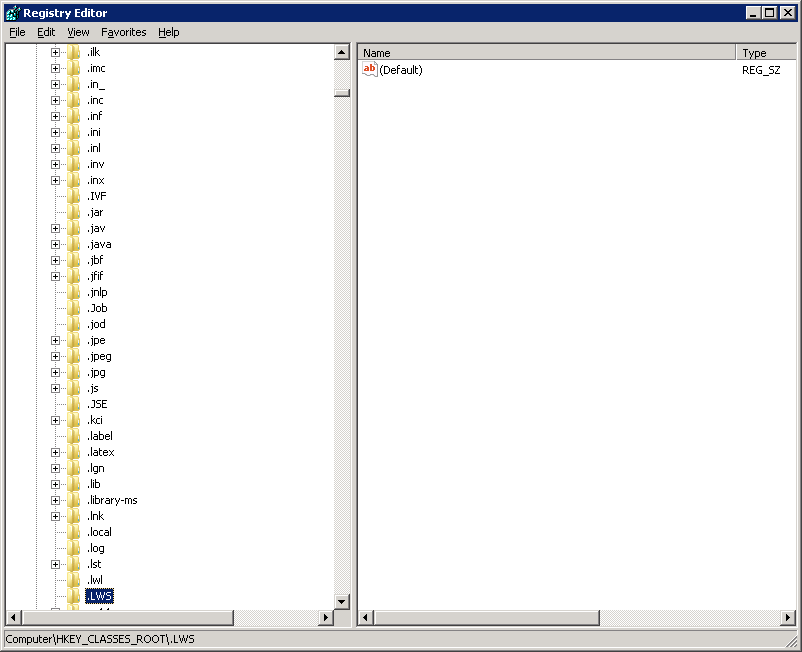
Task: Open the File menu
Action: coord(17,32)
